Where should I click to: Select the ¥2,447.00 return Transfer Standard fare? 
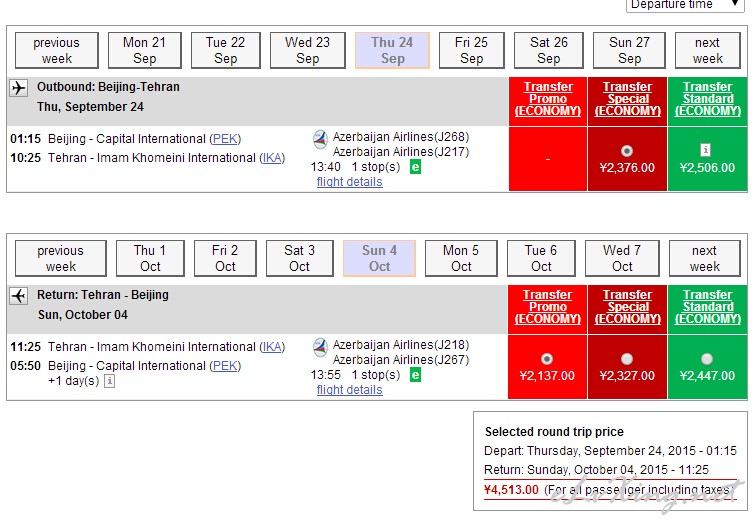tap(707, 359)
